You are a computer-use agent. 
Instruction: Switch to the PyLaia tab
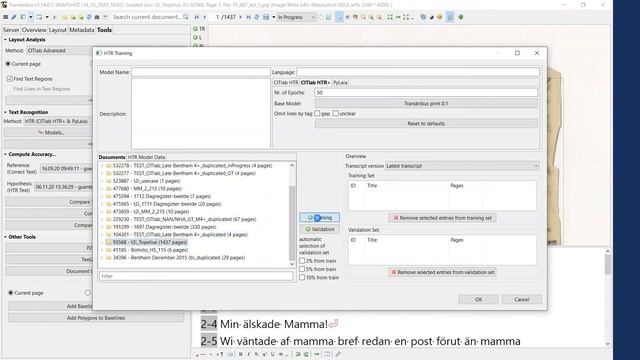[x=340, y=82]
